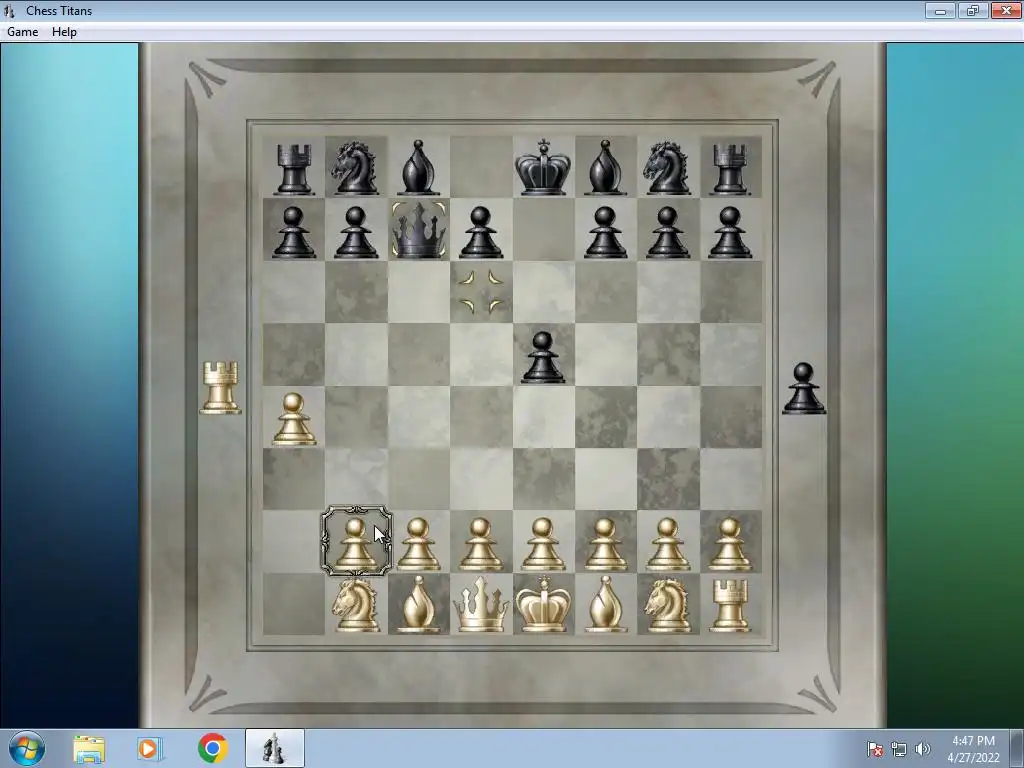Select the black rook on h8
The image size is (1024, 768).
tap(729, 170)
